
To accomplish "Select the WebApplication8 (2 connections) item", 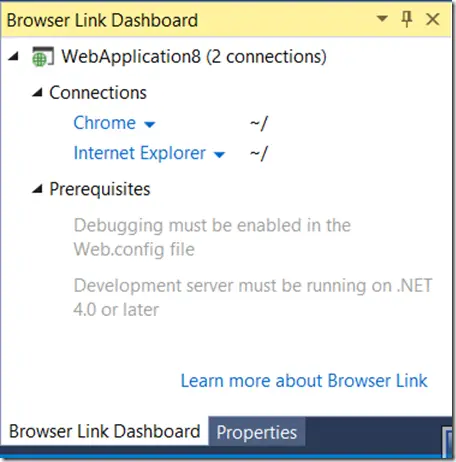I will [194, 56].
